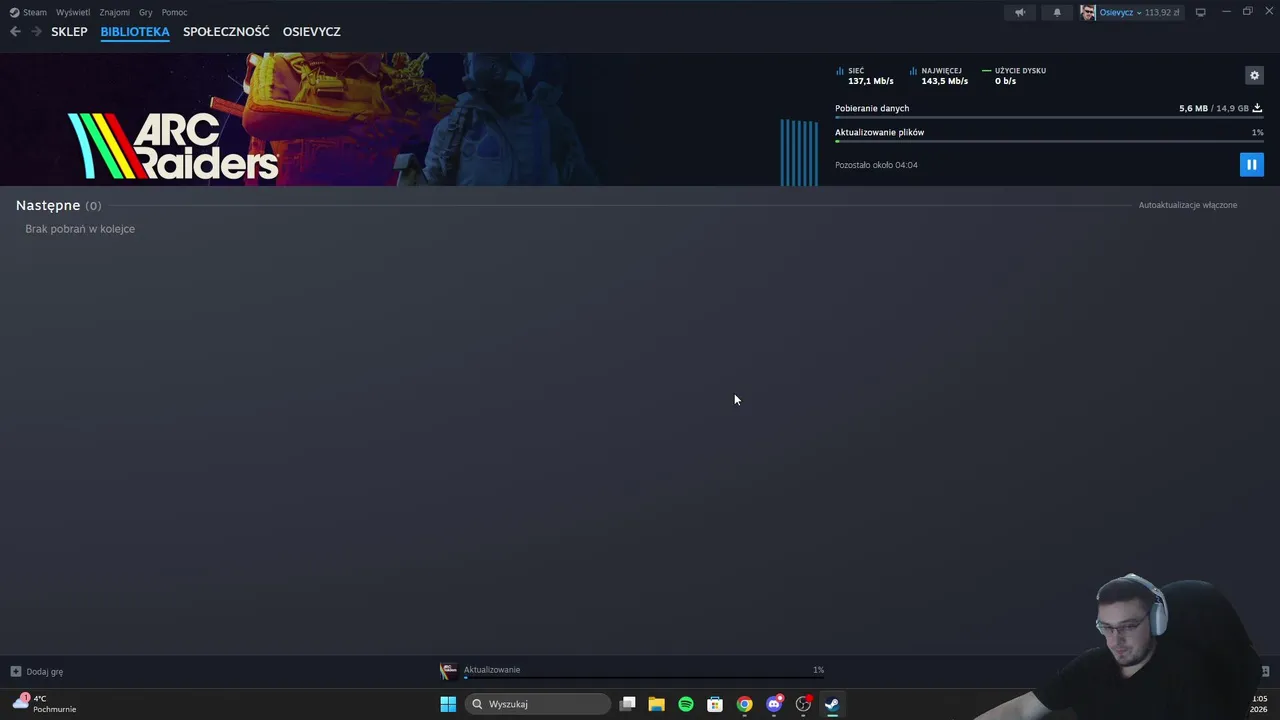1280x720 pixels.
Task: Open the Pomoc menu
Action: coord(174,12)
